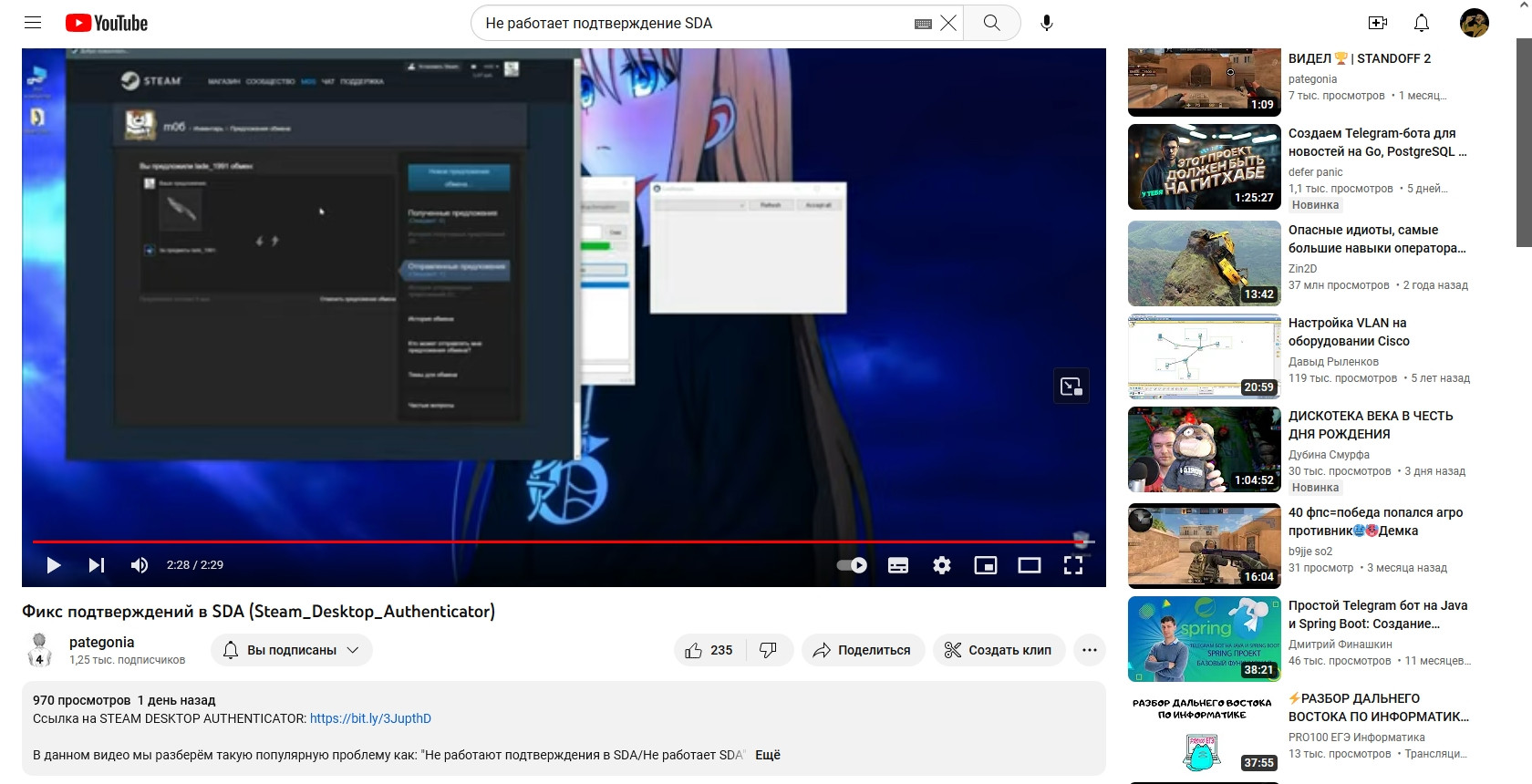Viewport: 1532px width, 784px height.
Task: Open ДИСКОТЕКА ВЕКА video title
Action: pos(1371,425)
